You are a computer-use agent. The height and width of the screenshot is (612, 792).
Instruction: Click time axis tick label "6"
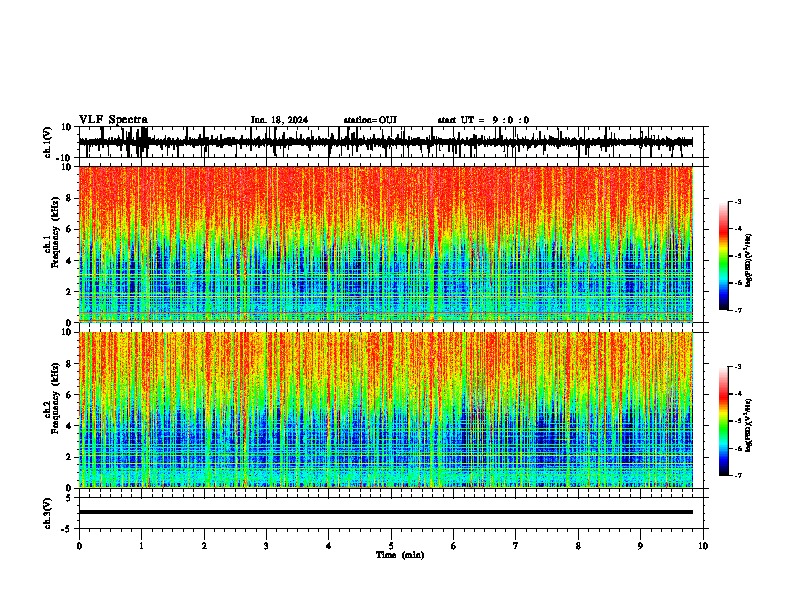(453, 546)
